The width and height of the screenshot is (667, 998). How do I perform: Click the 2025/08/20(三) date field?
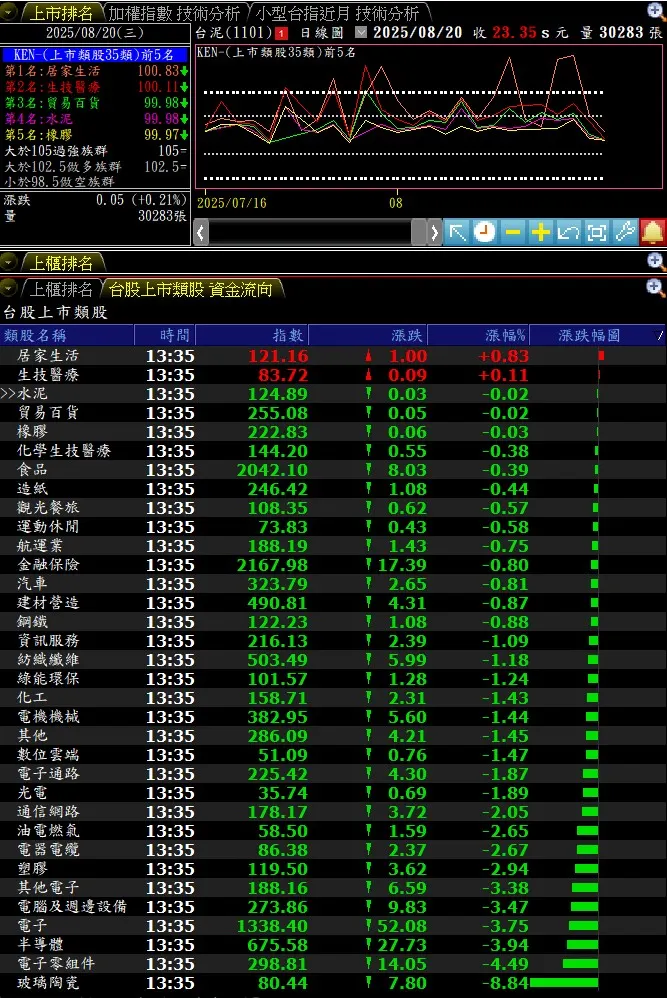pos(95,32)
